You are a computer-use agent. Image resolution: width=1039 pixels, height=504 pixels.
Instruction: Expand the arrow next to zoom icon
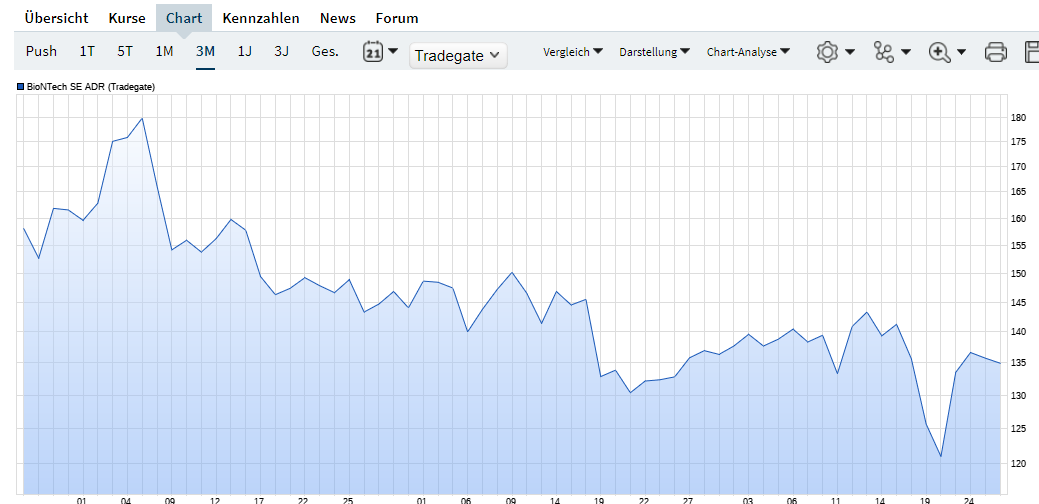(961, 52)
